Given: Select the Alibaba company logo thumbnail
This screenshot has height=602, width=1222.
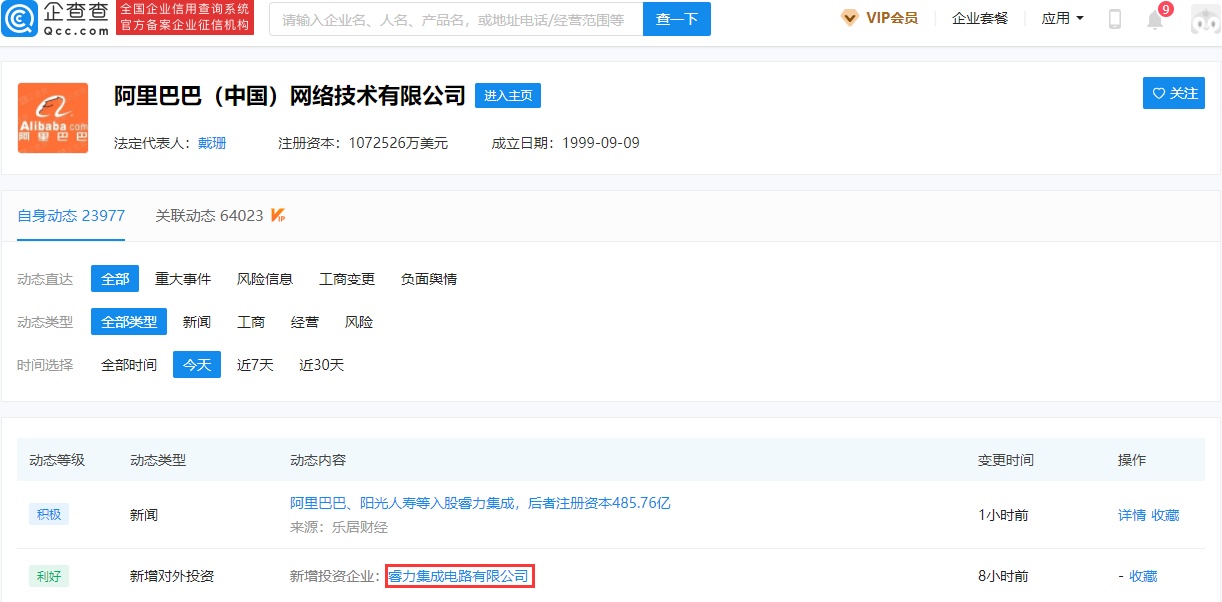Looking at the screenshot, I should 53,118.
